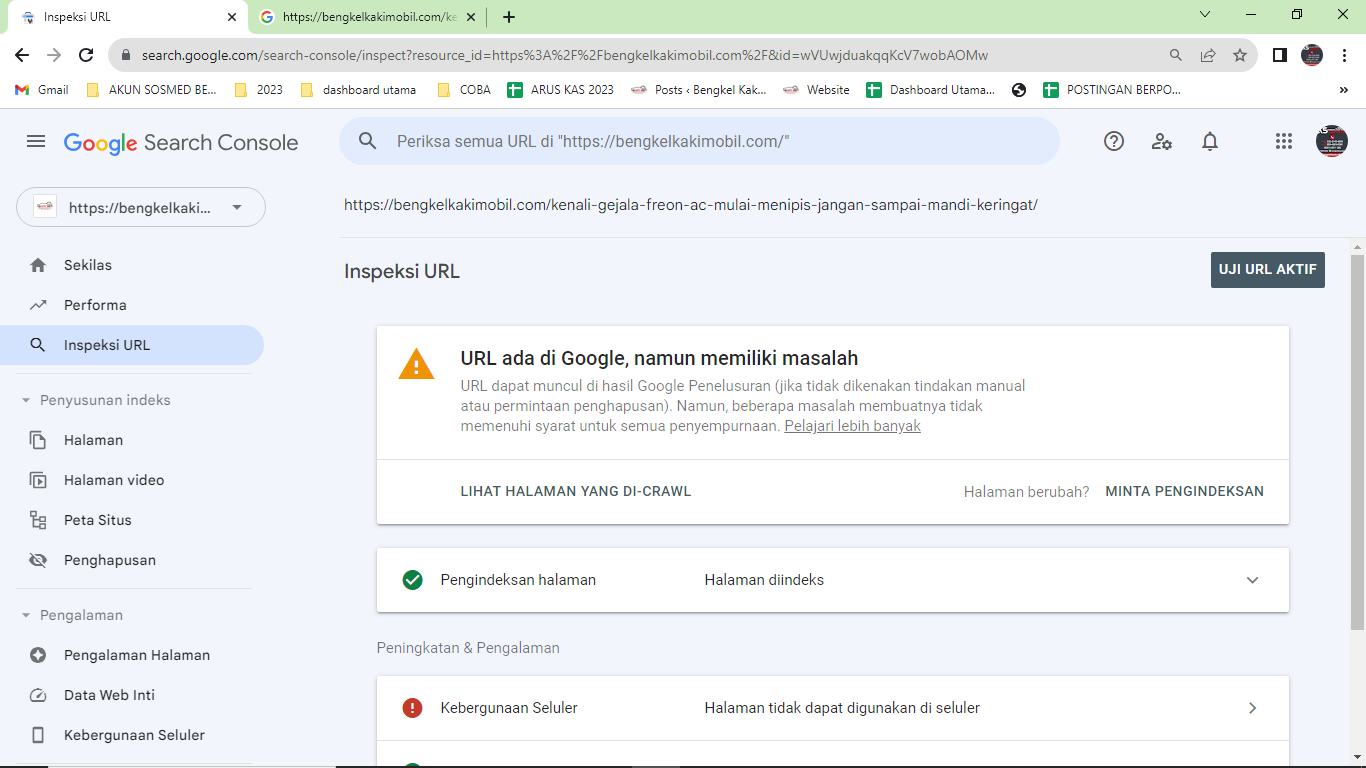
Task: Open a new browser tab
Action: tap(509, 17)
